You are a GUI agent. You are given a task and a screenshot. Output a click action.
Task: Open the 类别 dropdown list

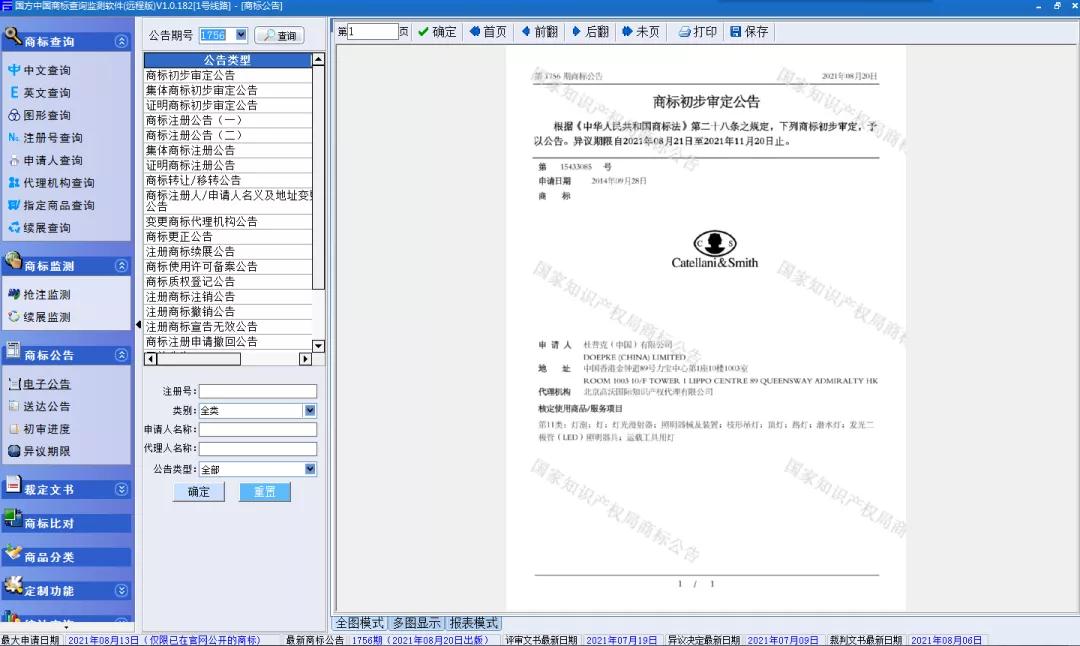coord(310,411)
